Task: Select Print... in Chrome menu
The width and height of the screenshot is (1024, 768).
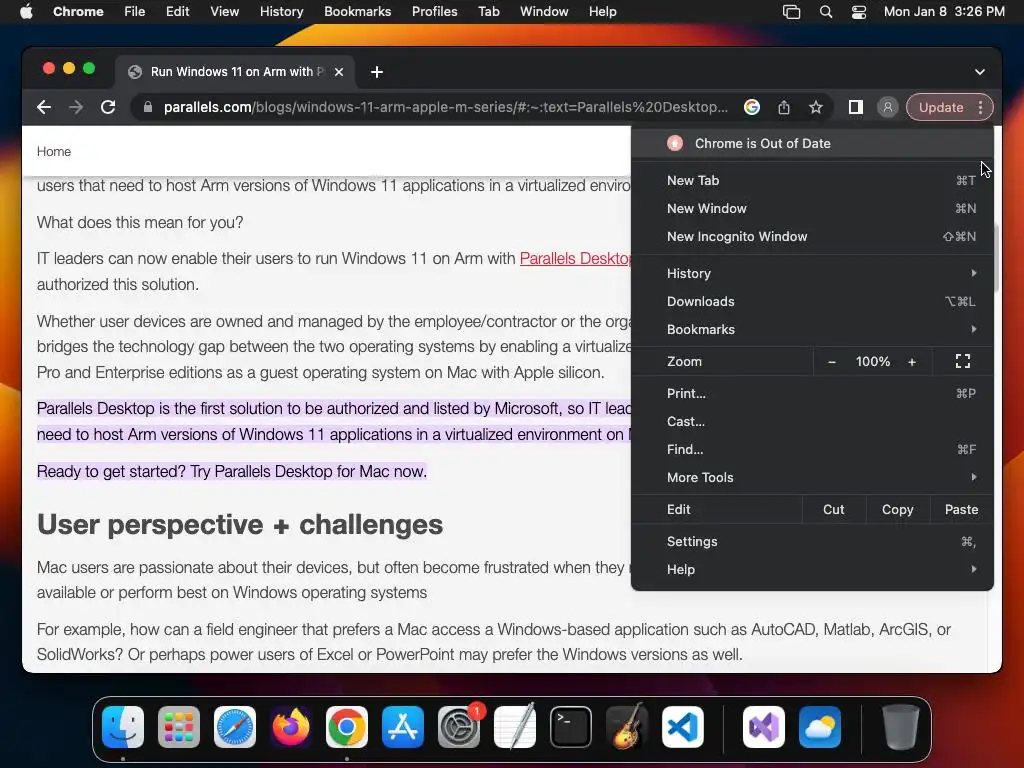Action: [812, 393]
